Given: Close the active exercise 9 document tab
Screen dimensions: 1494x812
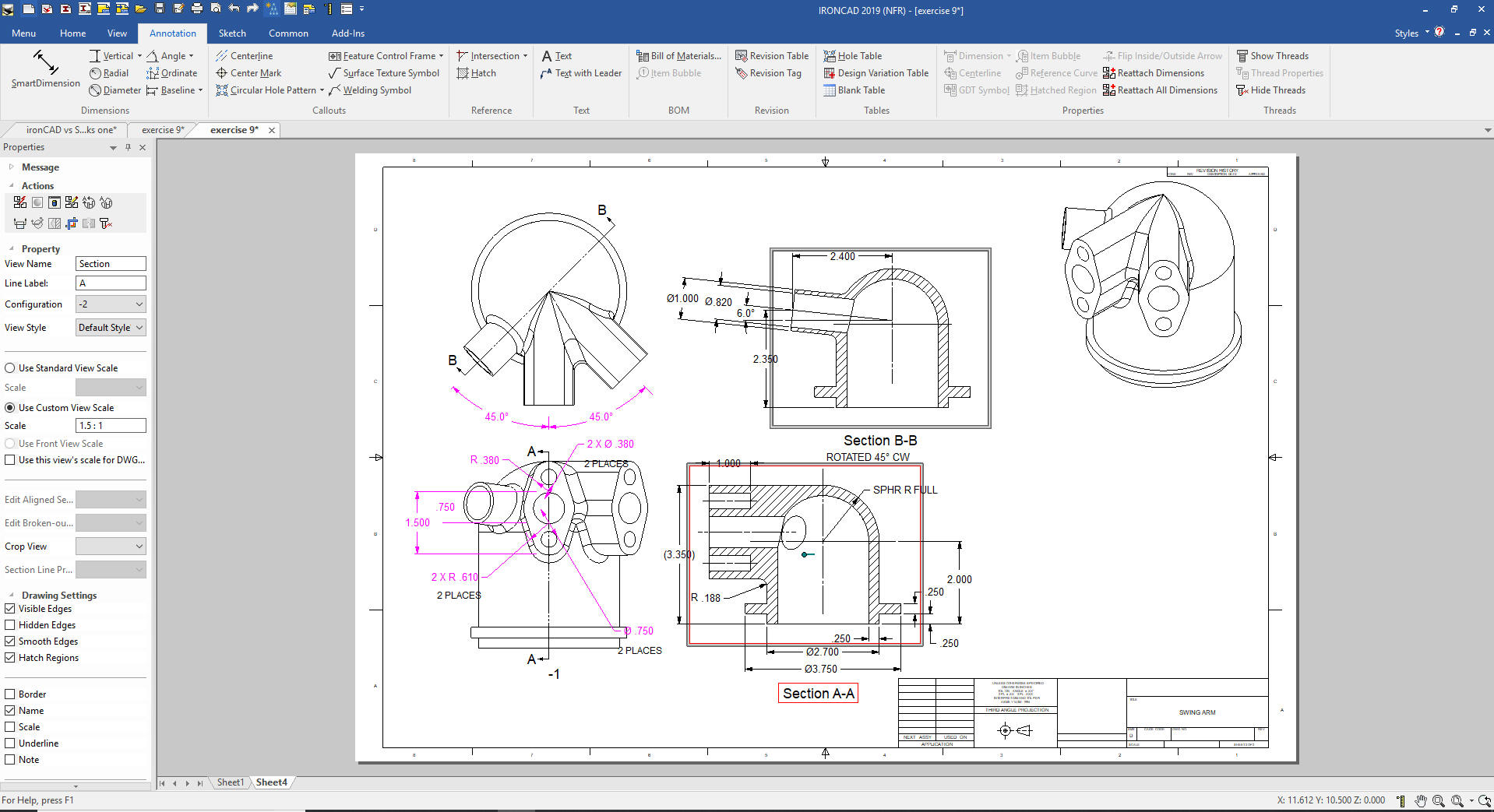Looking at the screenshot, I should point(272,130).
